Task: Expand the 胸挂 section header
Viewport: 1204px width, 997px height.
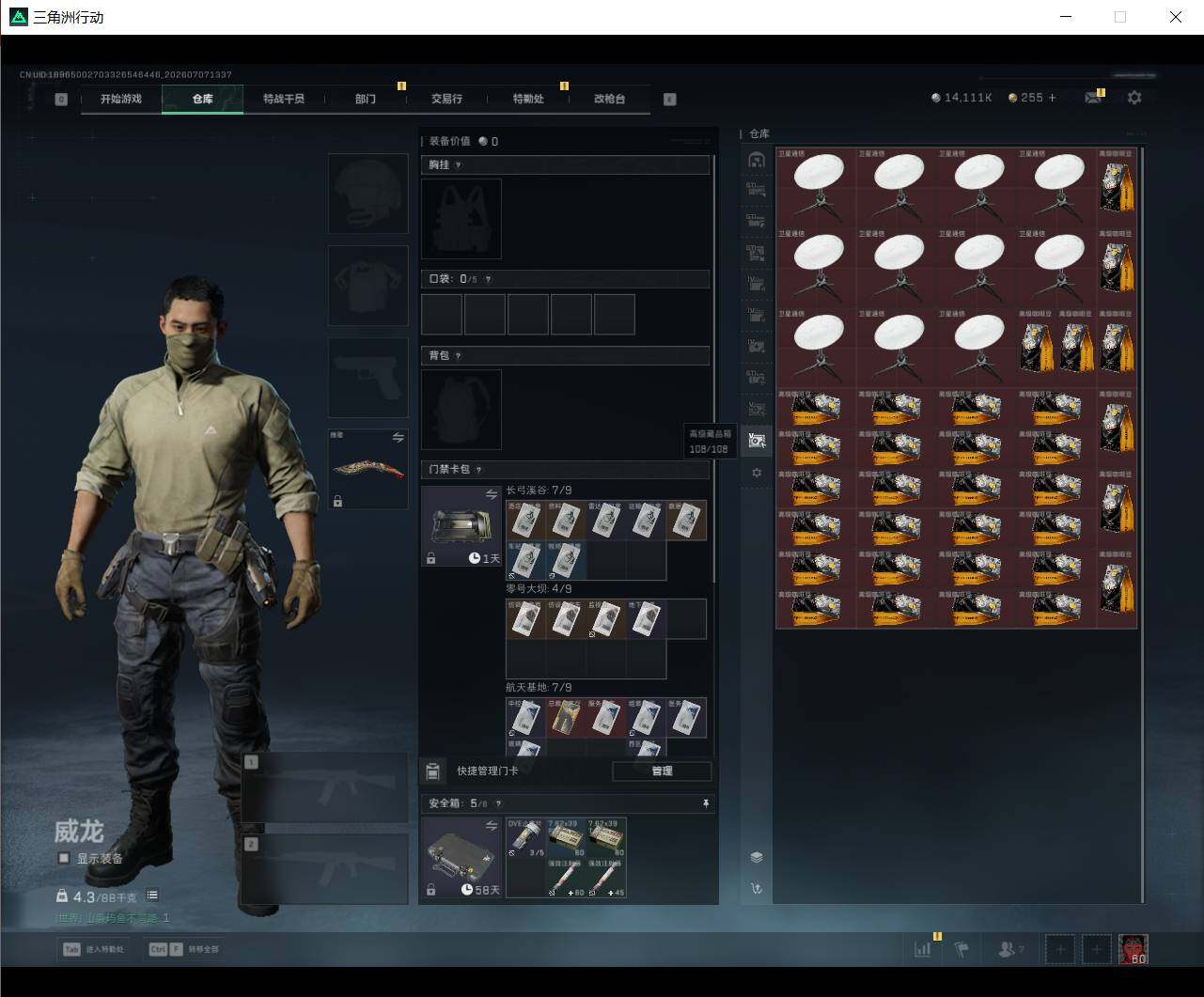Action: (x=565, y=164)
